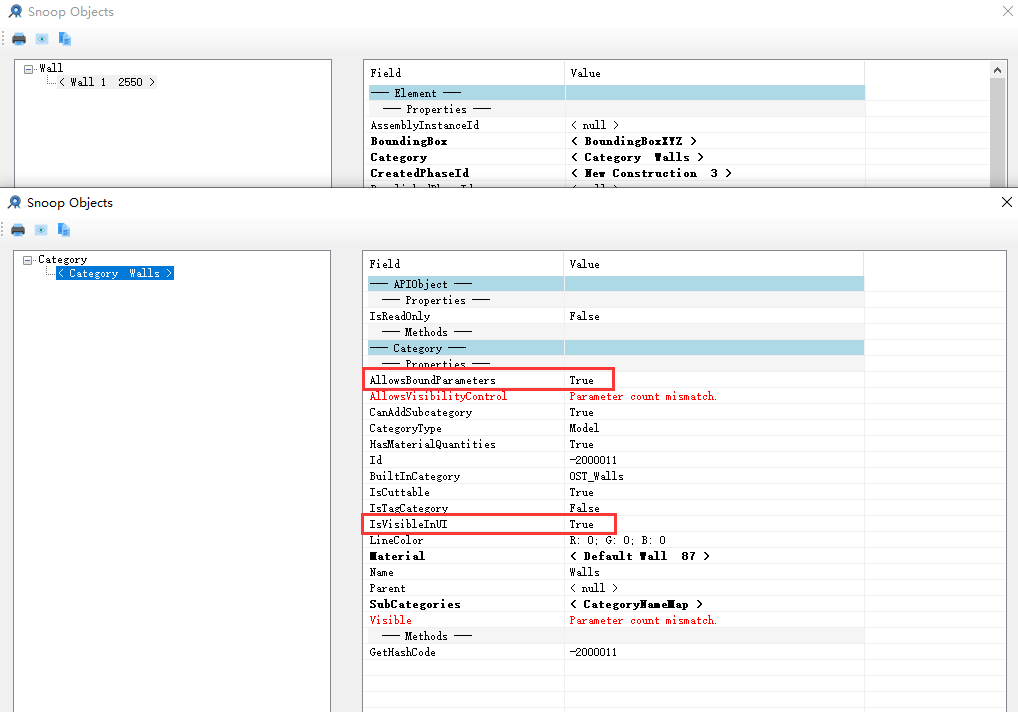Click the Model value for CategoryType

[584, 428]
